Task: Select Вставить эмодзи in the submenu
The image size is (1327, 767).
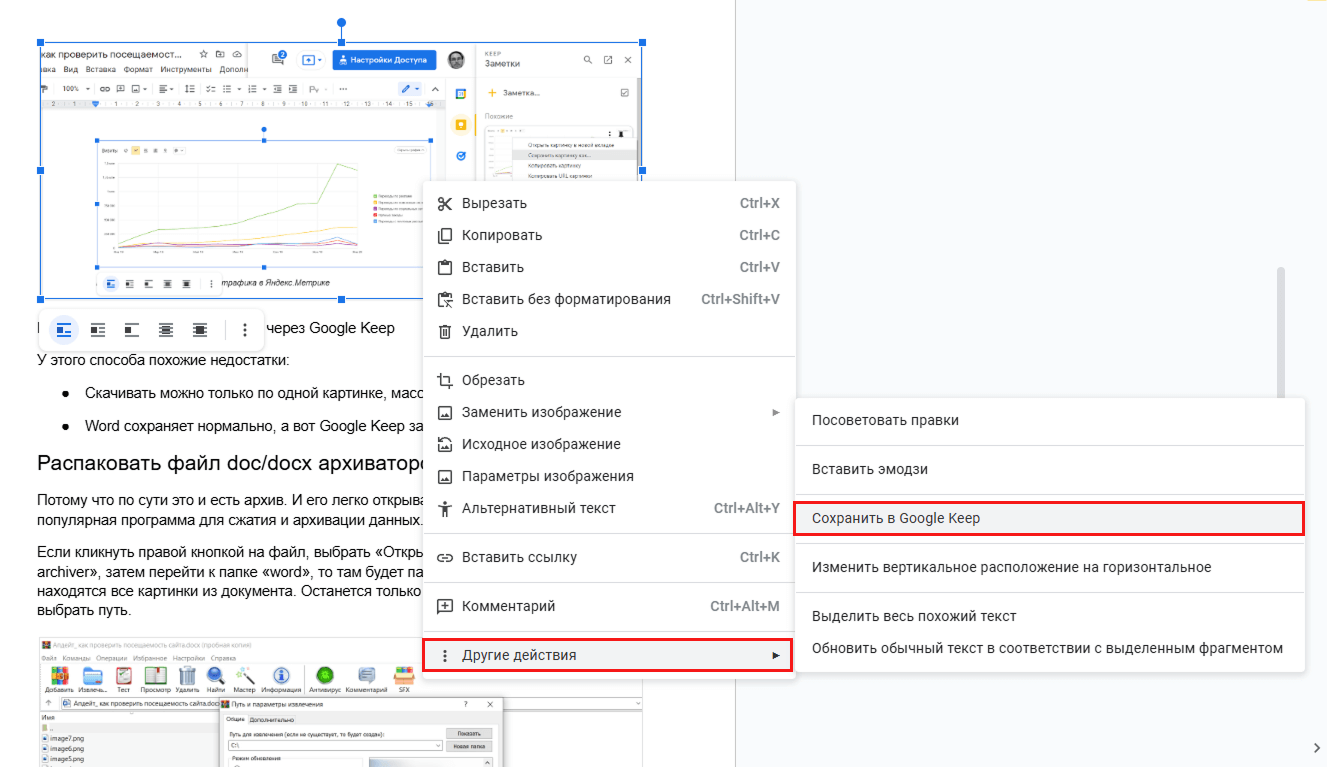Action: point(1050,469)
